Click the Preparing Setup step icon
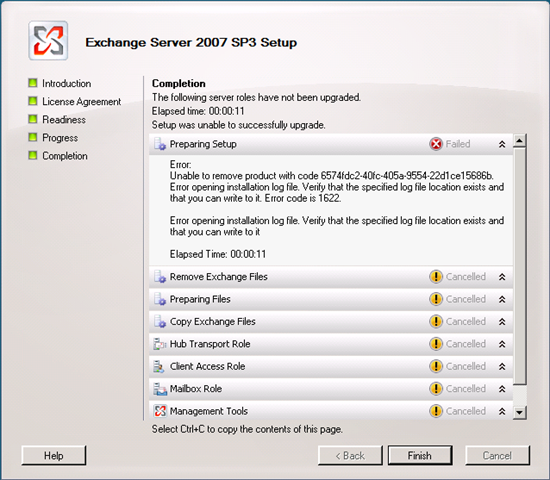 pos(160,144)
